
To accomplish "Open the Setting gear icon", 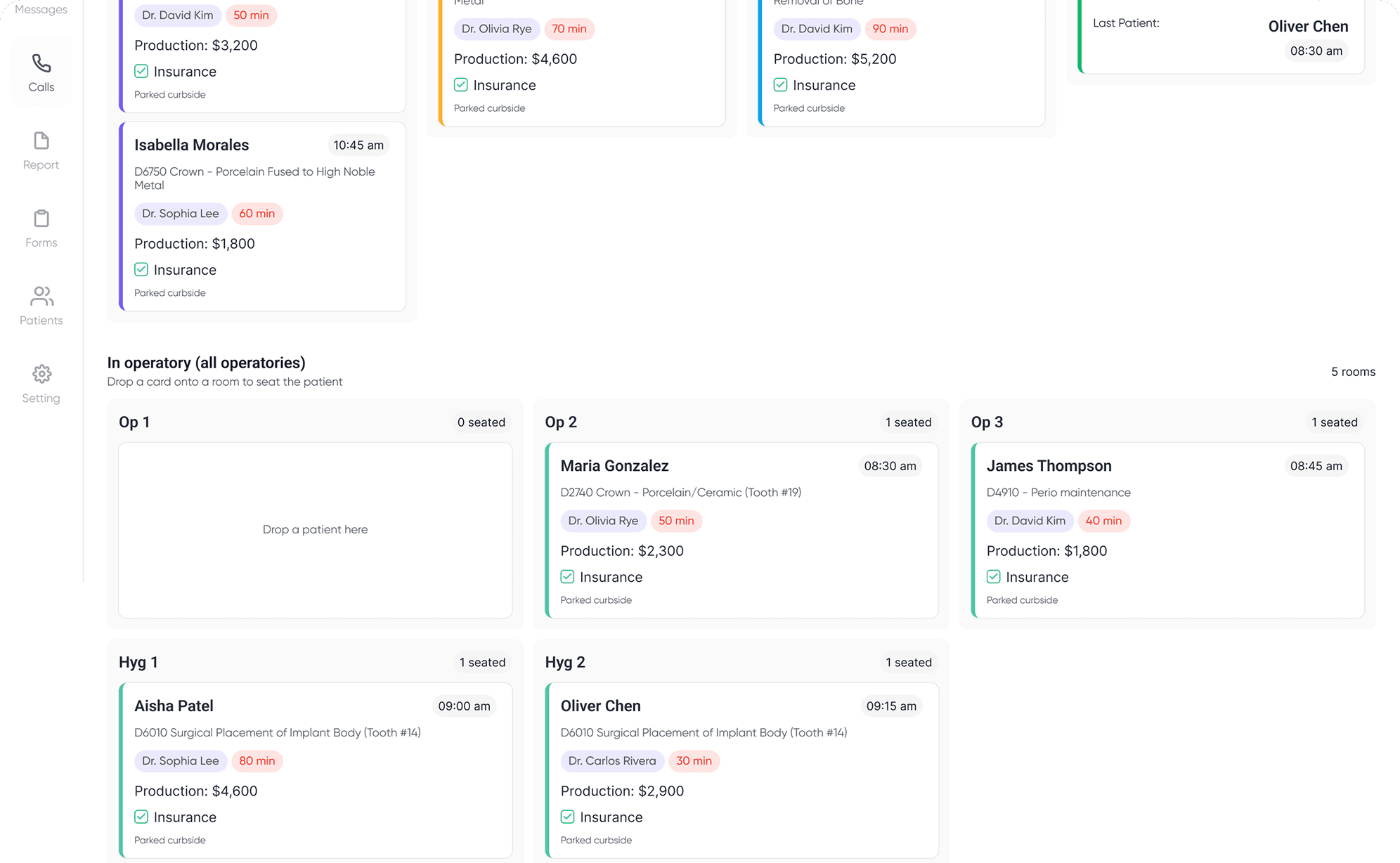I will [41, 374].
